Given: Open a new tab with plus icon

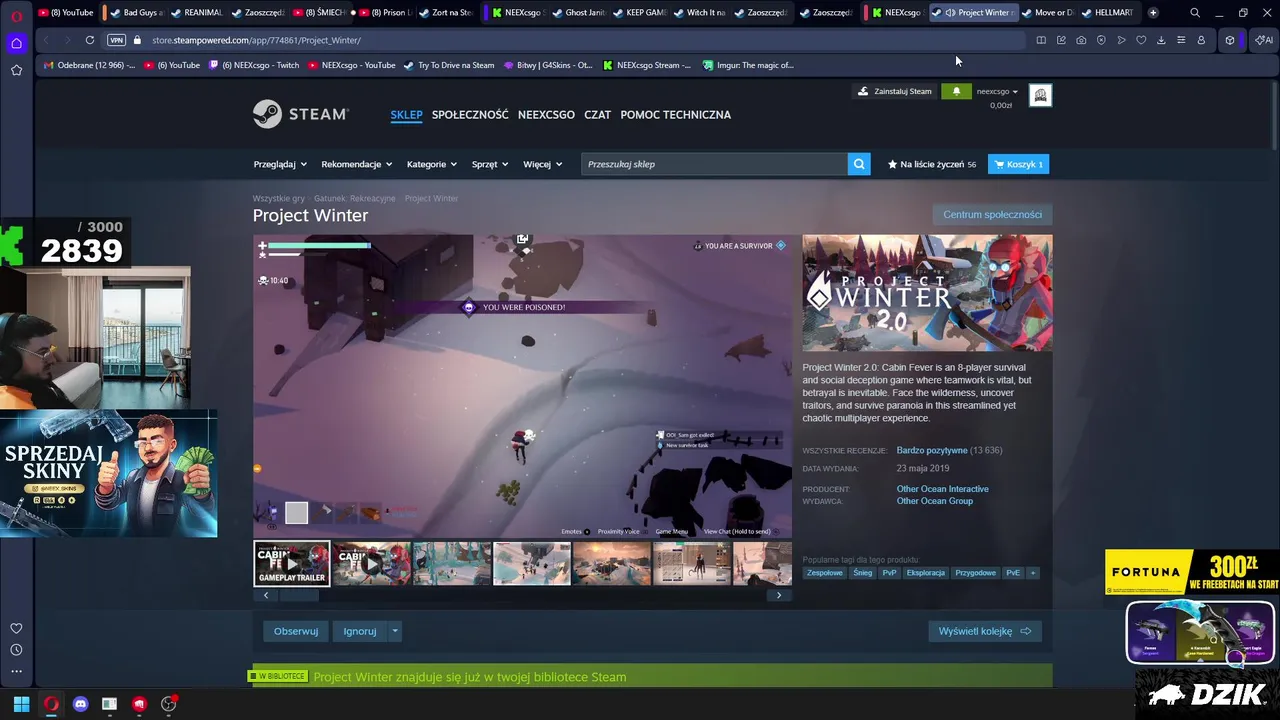Looking at the screenshot, I should click(1153, 13).
